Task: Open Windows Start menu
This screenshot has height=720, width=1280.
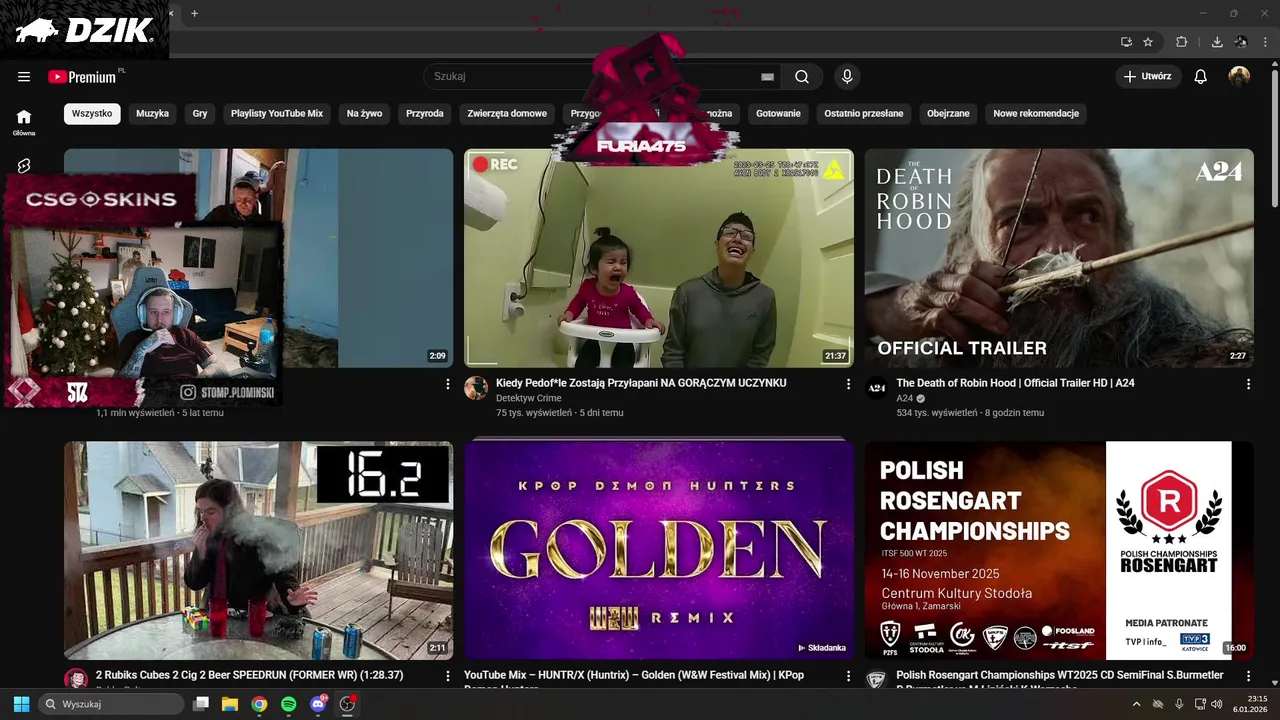Action: point(21,704)
